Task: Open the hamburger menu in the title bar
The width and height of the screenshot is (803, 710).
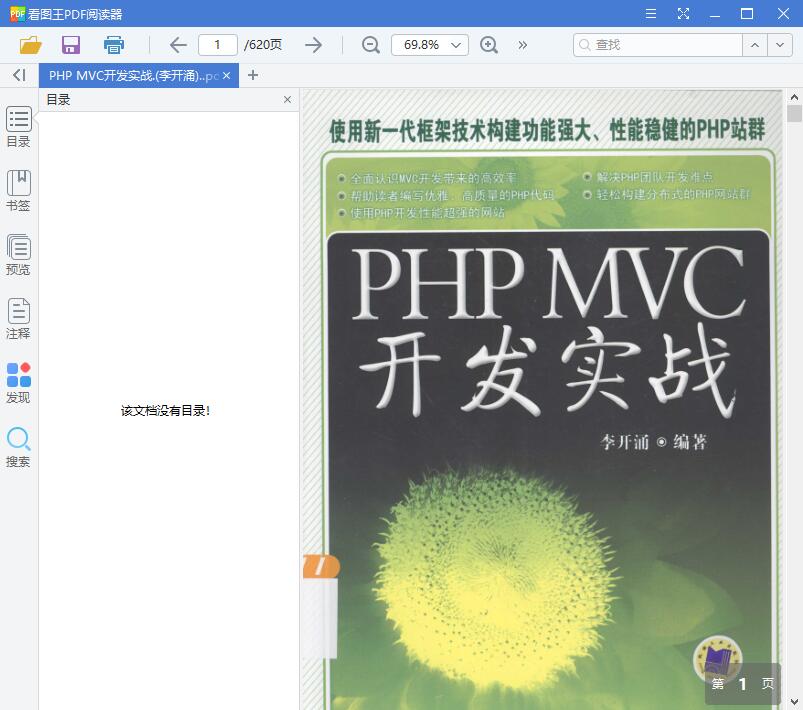Action: [x=650, y=14]
